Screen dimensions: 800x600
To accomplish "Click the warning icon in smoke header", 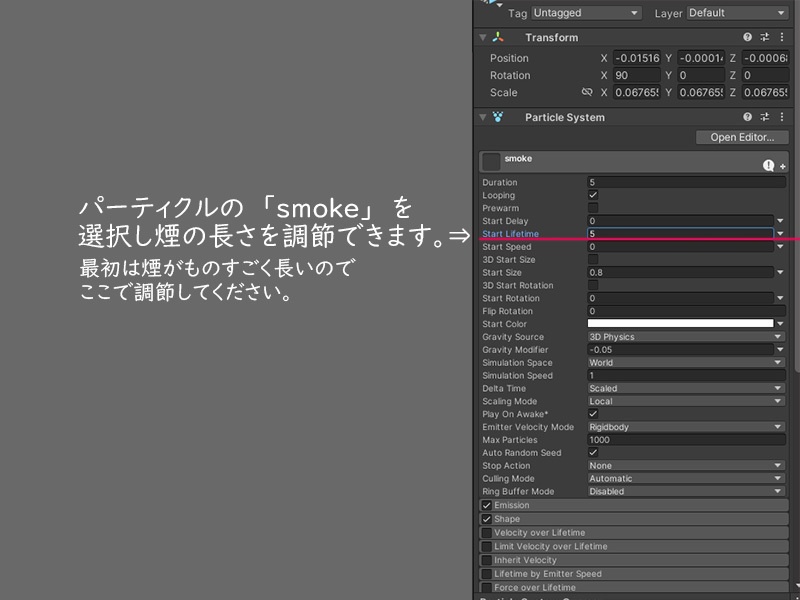I will [768, 165].
